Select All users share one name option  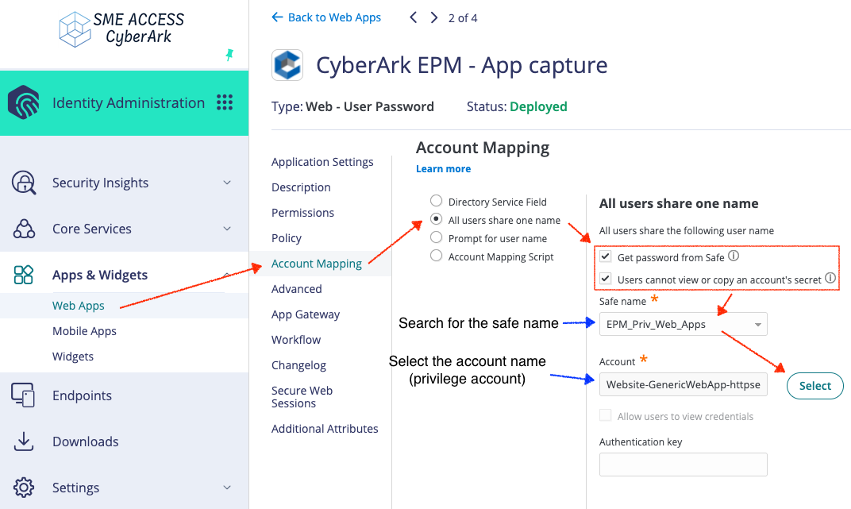436,219
